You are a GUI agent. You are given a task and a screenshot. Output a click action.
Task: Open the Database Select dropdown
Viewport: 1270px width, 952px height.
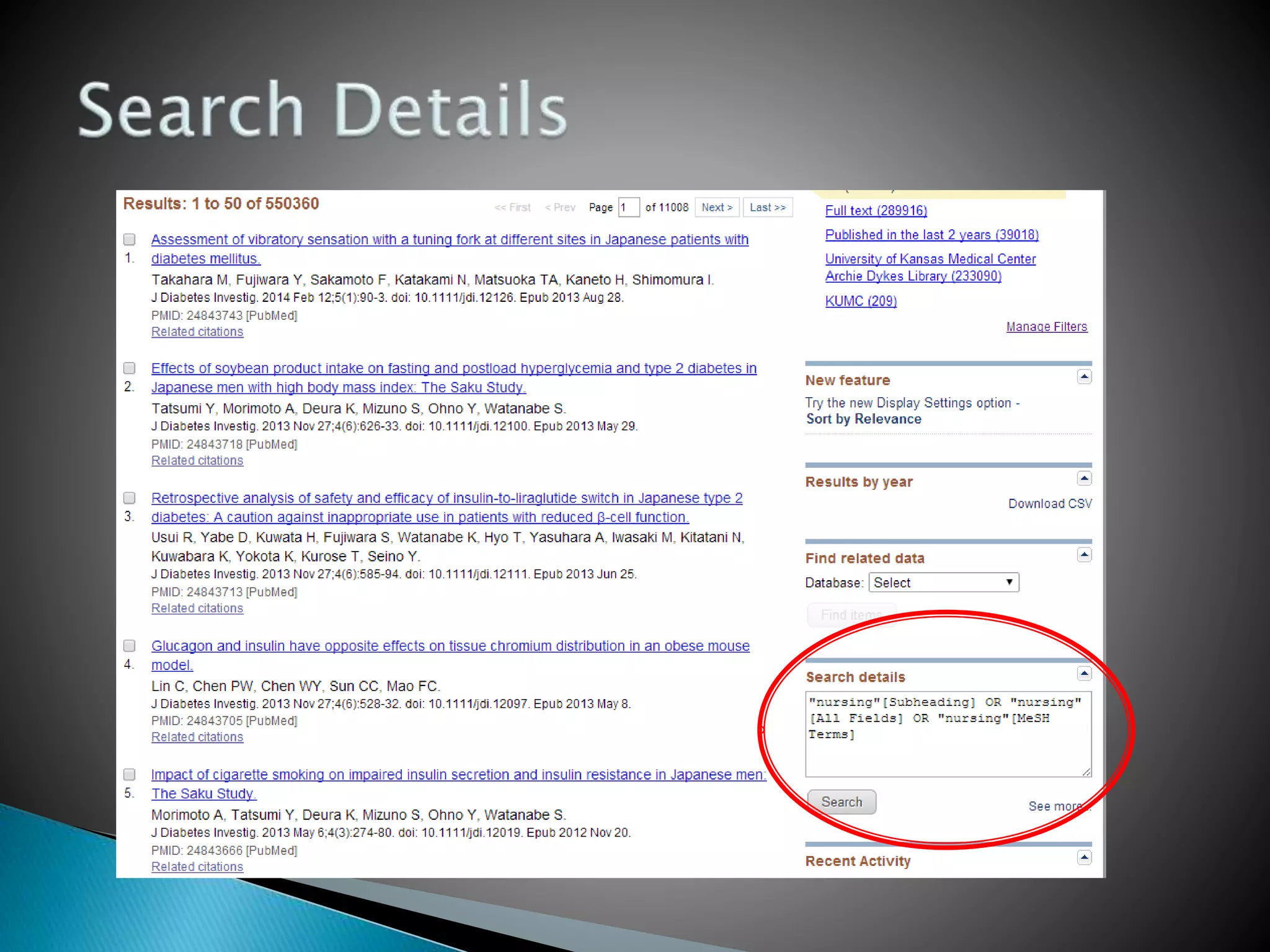pos(943,583)
